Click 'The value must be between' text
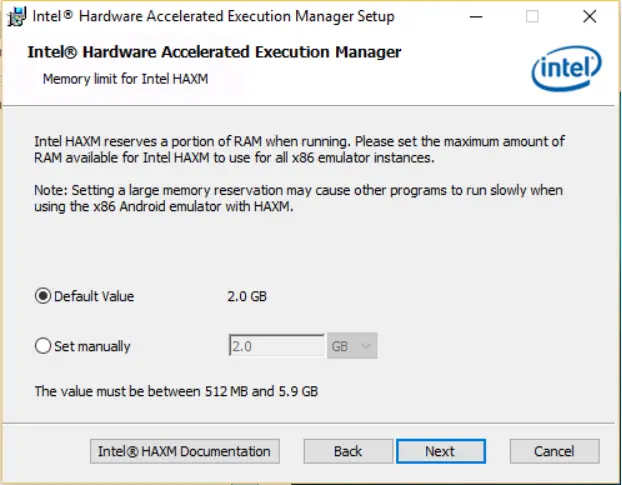The width and height of the screenshot is (622, 485). click(x=176, y=391)
